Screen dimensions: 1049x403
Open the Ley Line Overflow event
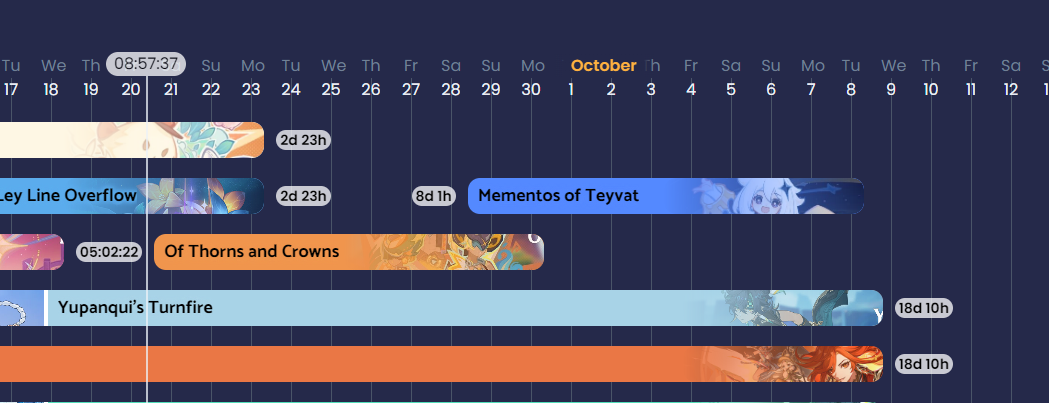(68, 196)
